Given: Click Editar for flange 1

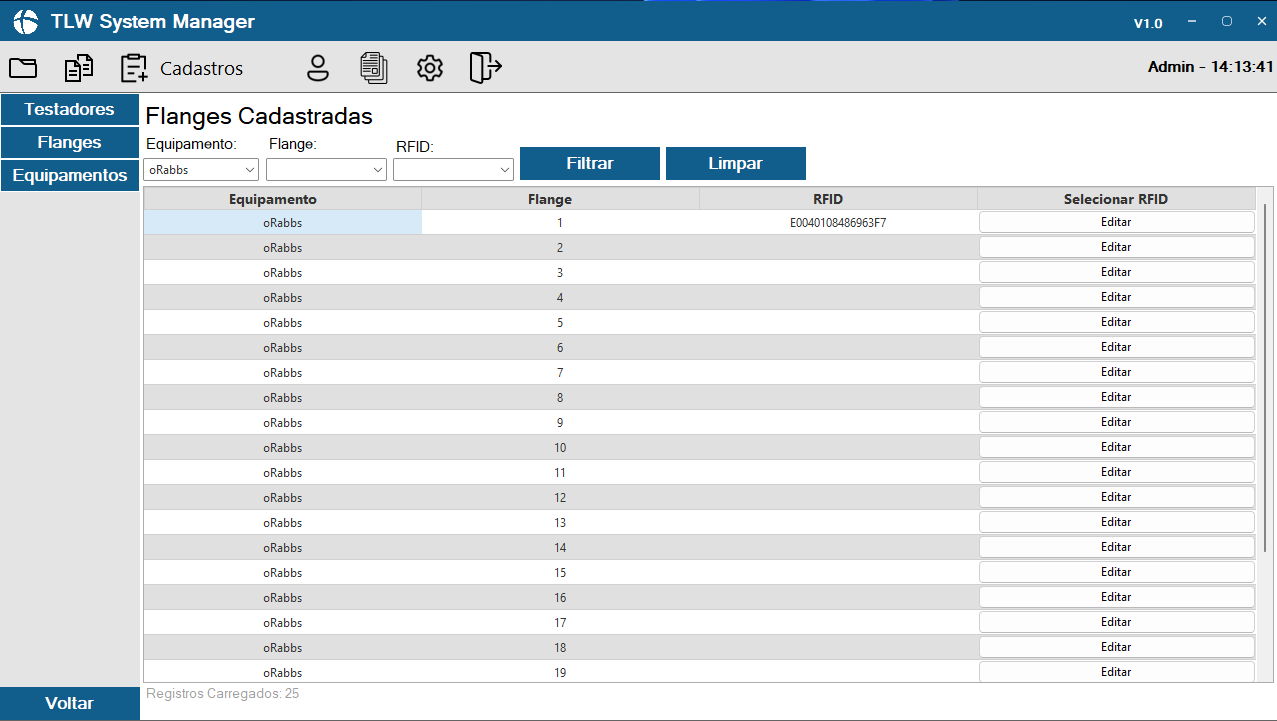Looking at the screenshot, I should [1115, 222].
